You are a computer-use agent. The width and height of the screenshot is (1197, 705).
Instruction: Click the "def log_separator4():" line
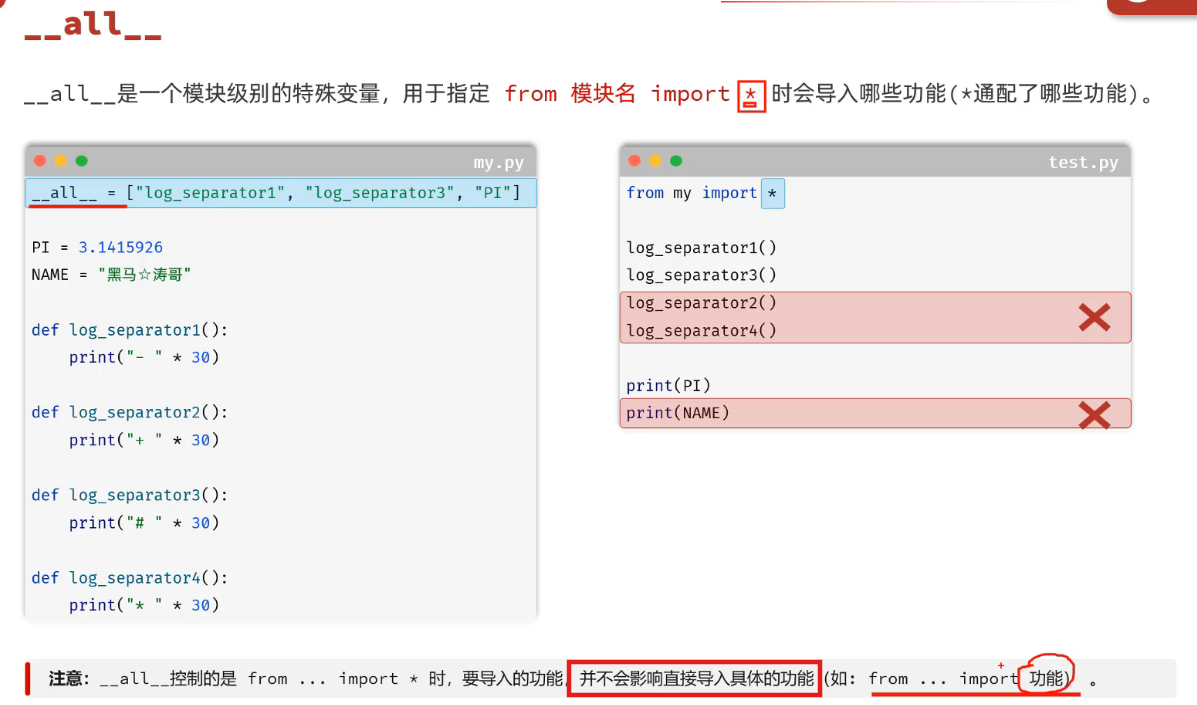130,578
